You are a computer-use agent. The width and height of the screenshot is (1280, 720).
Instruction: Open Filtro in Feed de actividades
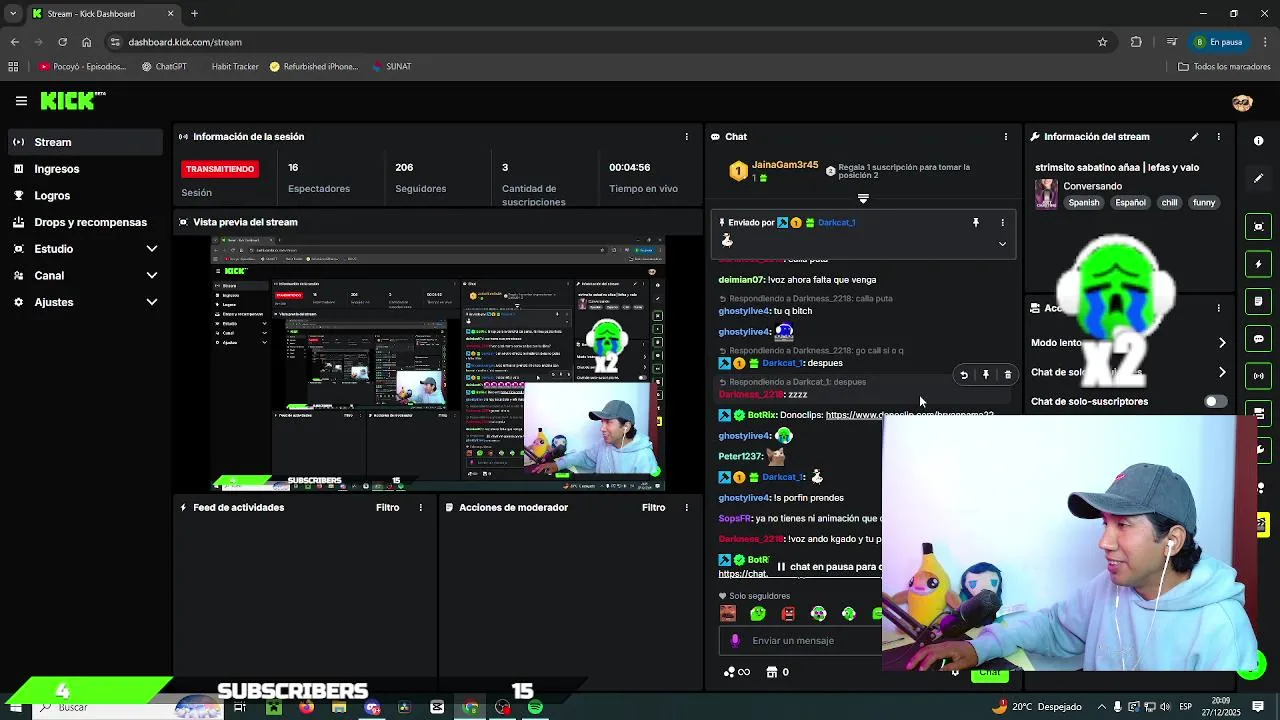[x=388, y=508]
